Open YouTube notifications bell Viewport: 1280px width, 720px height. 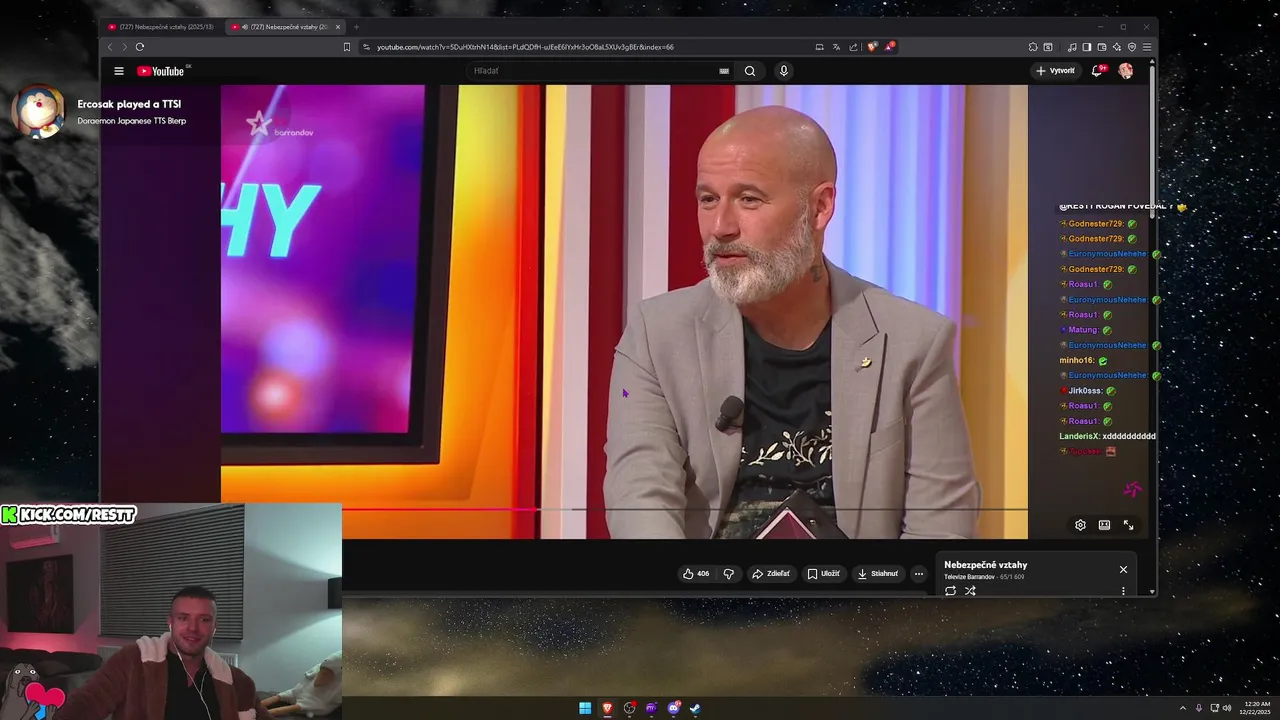1097,71
